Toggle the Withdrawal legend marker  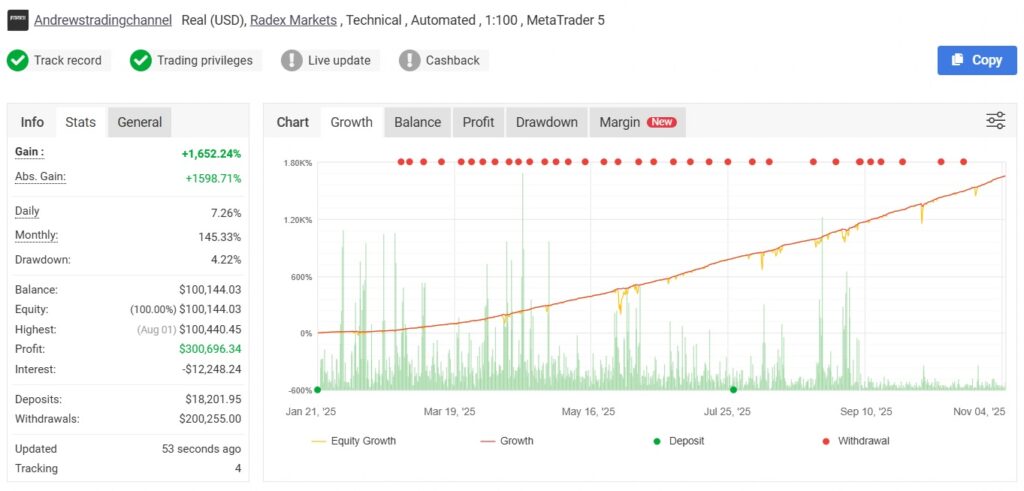(856, 441)
